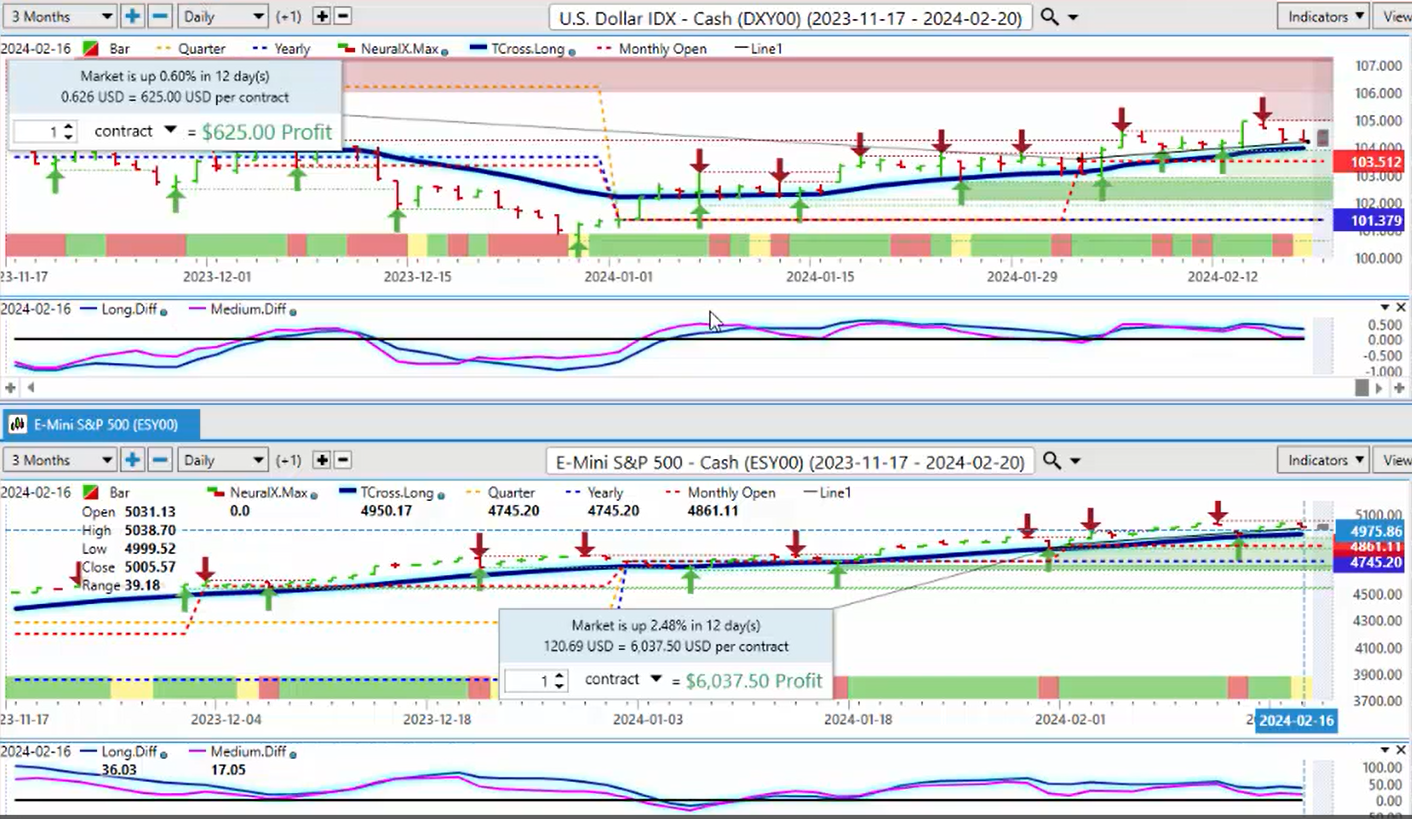Click the 2024-02-16 date marker on ES axis

1296,721
